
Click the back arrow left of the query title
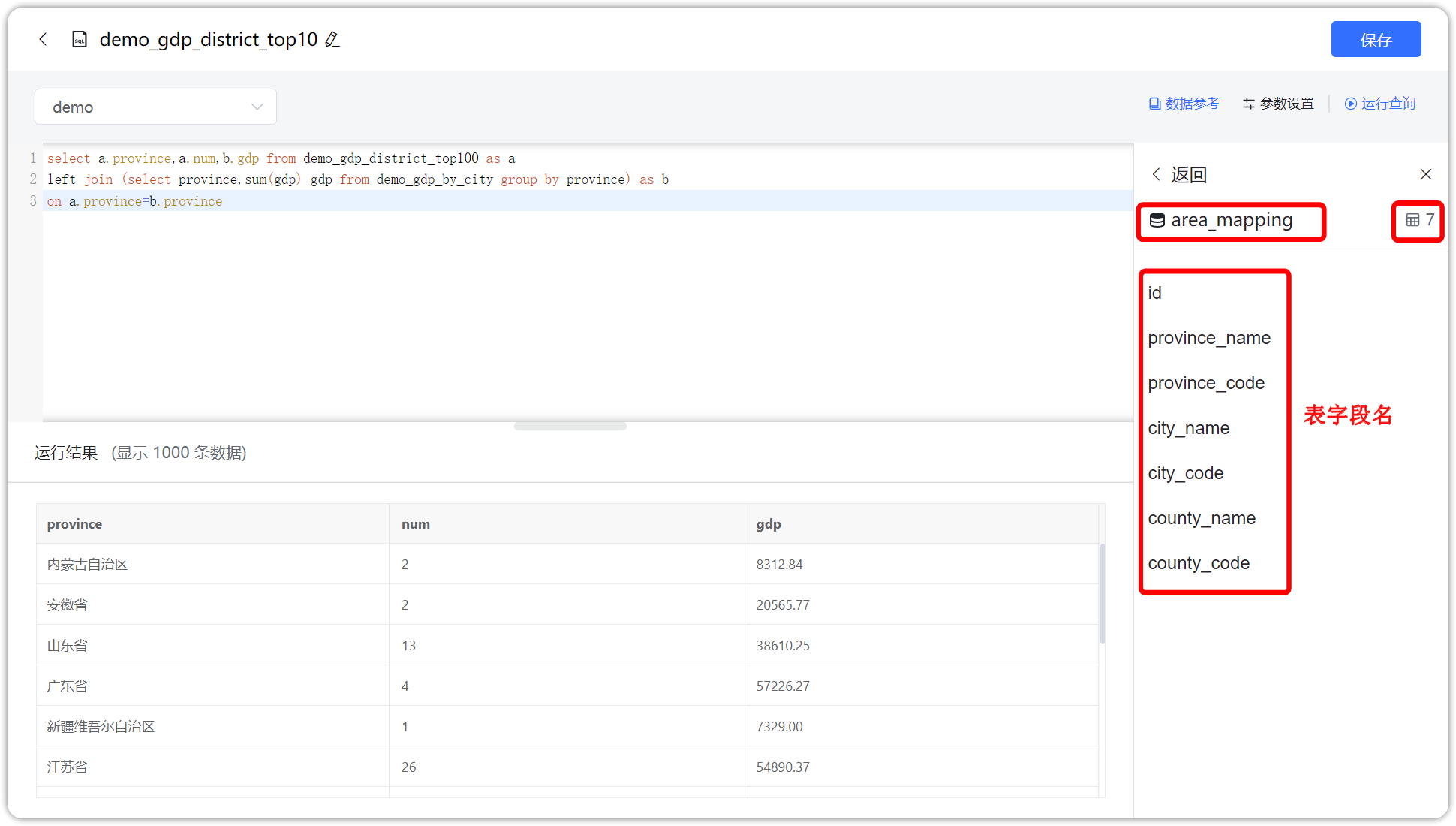tap(43, 39)
